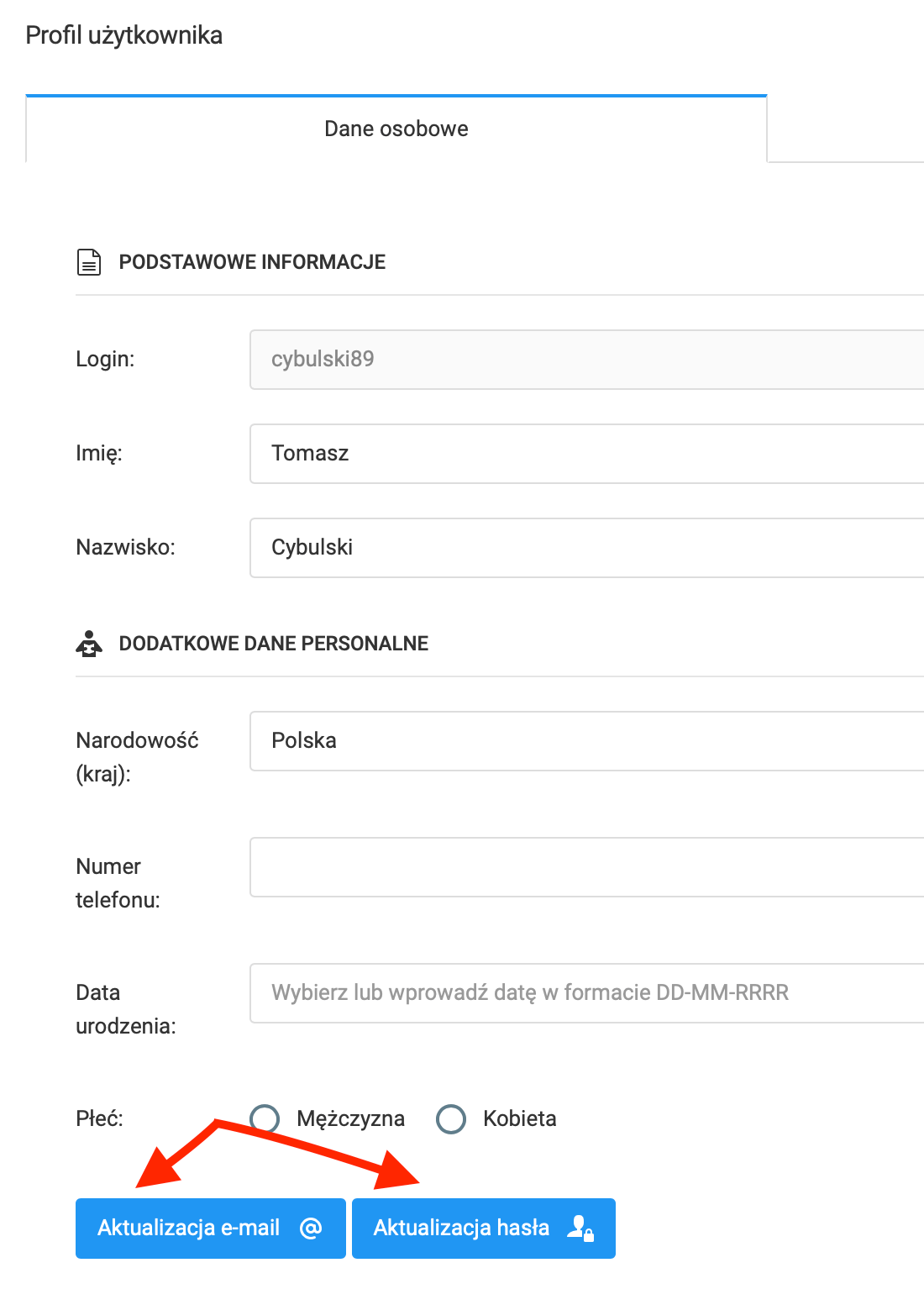Click the Login field containing cybulski89
The width and height of the screenshot is (924, 1289).
click(x=586, y=359)
